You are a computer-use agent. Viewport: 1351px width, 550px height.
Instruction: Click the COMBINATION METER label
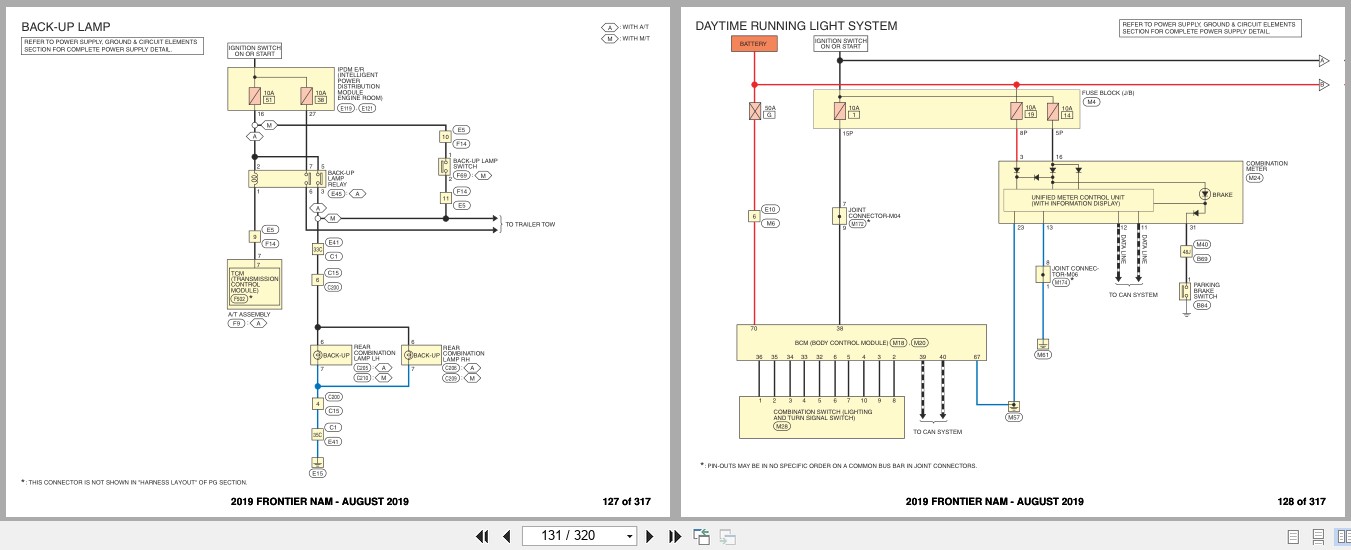coord(1266,166)
